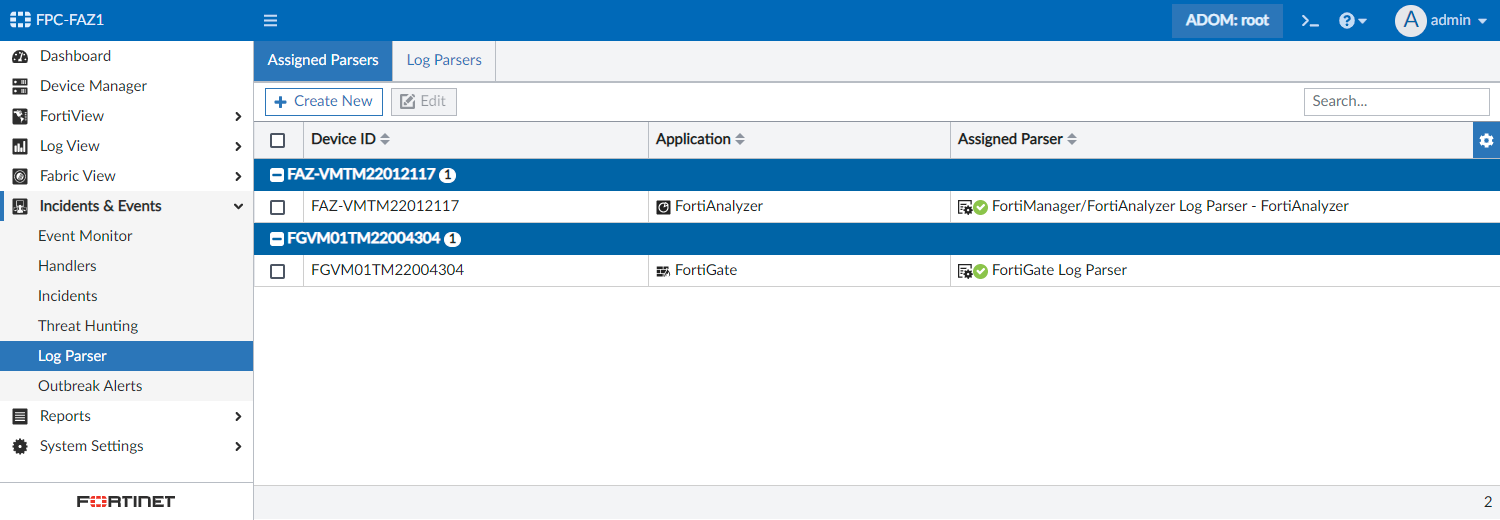Click the FAZ-VMTM22012117 group count badge
Screen dimensions: 1500x520
coord(448,175)
